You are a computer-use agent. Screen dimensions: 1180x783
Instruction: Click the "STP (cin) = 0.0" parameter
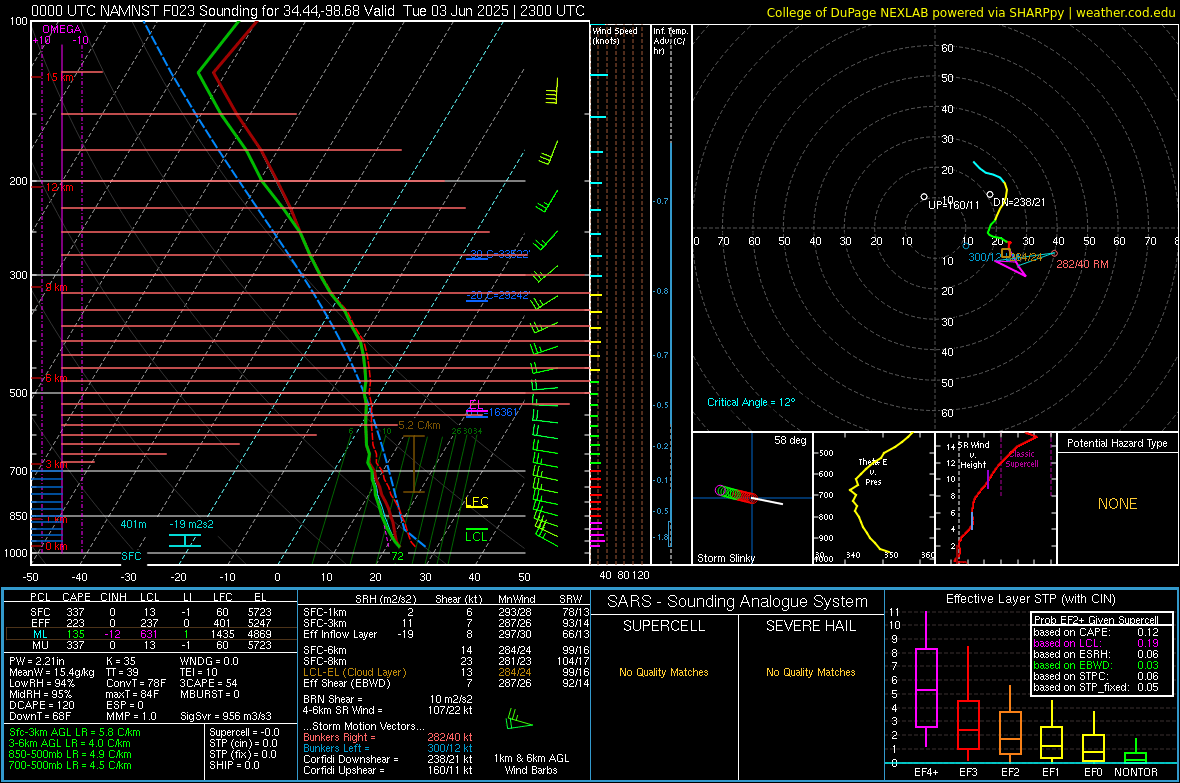(243, 743)
